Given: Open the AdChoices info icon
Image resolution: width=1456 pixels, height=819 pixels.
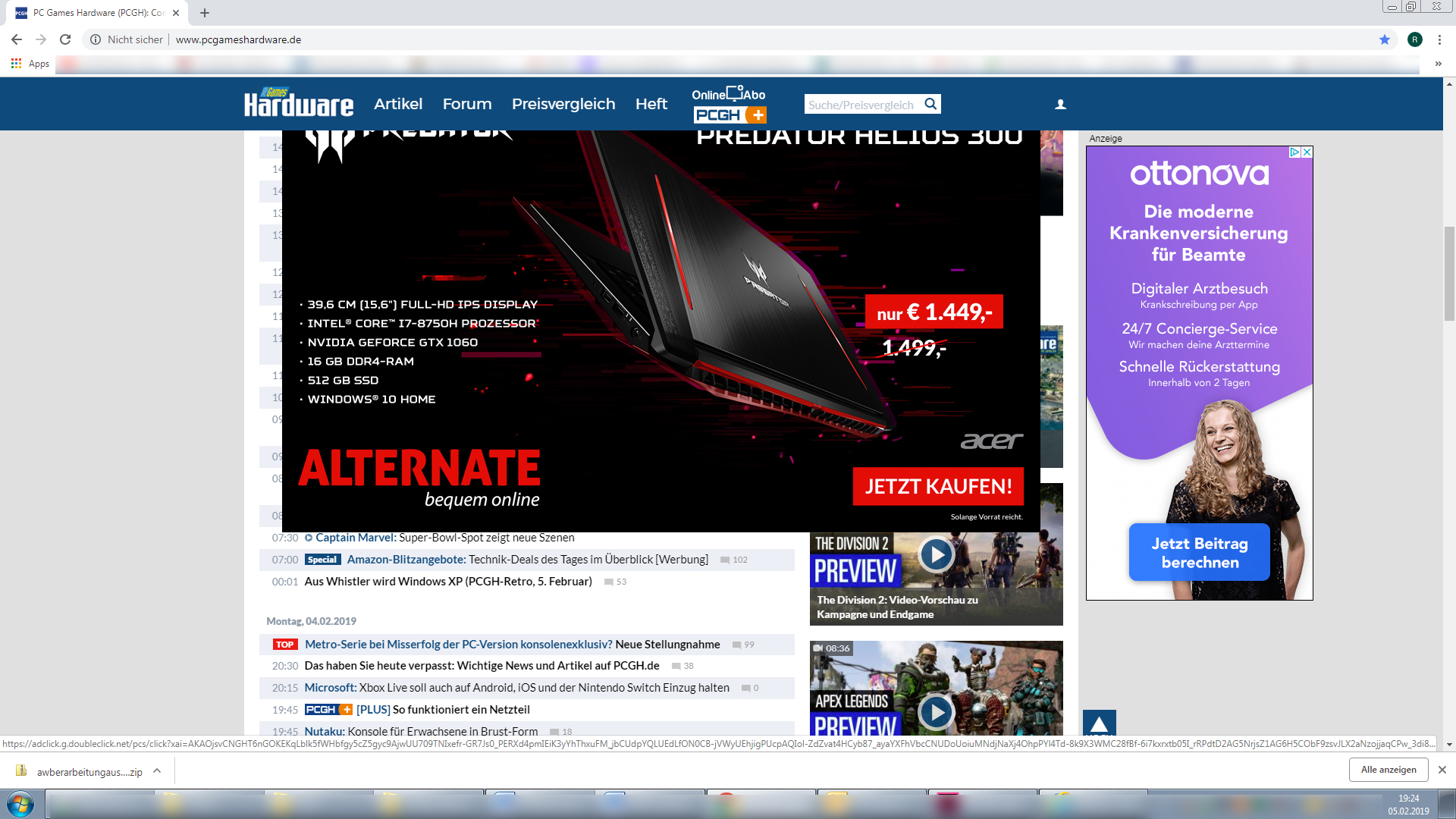Looking at the screenshot, I should tap(1295, 152).
